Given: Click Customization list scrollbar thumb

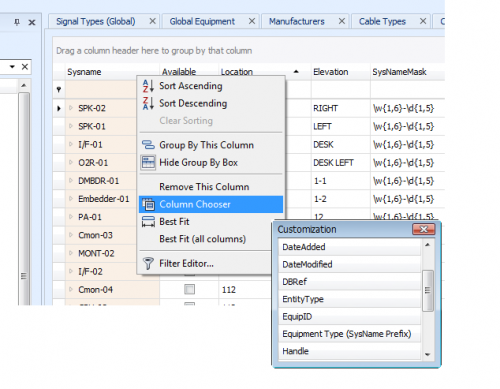Looking at the screenshot, I should click(428, 290).
